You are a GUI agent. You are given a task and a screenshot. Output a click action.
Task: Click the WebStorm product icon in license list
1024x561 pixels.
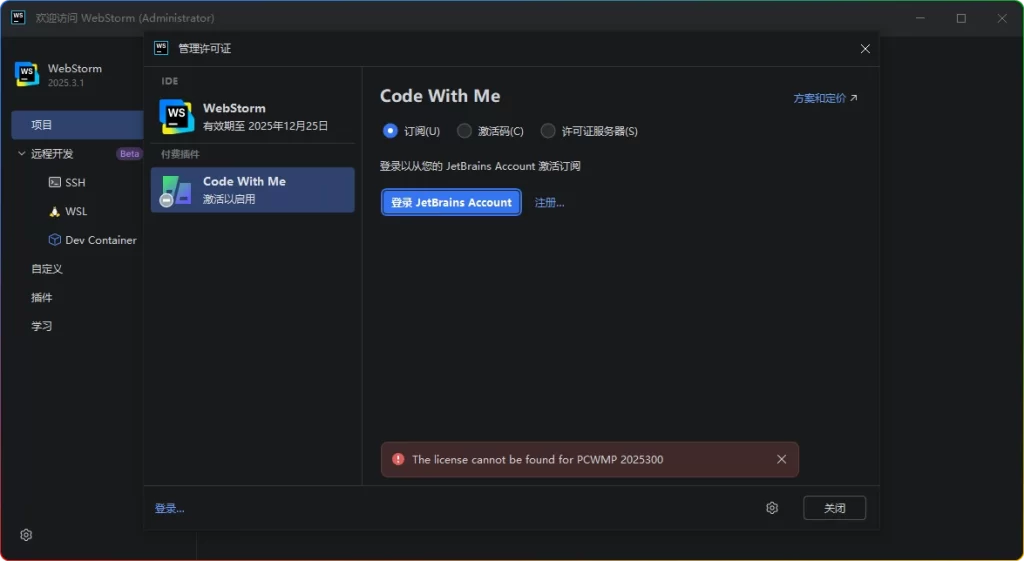coord(176,116)
